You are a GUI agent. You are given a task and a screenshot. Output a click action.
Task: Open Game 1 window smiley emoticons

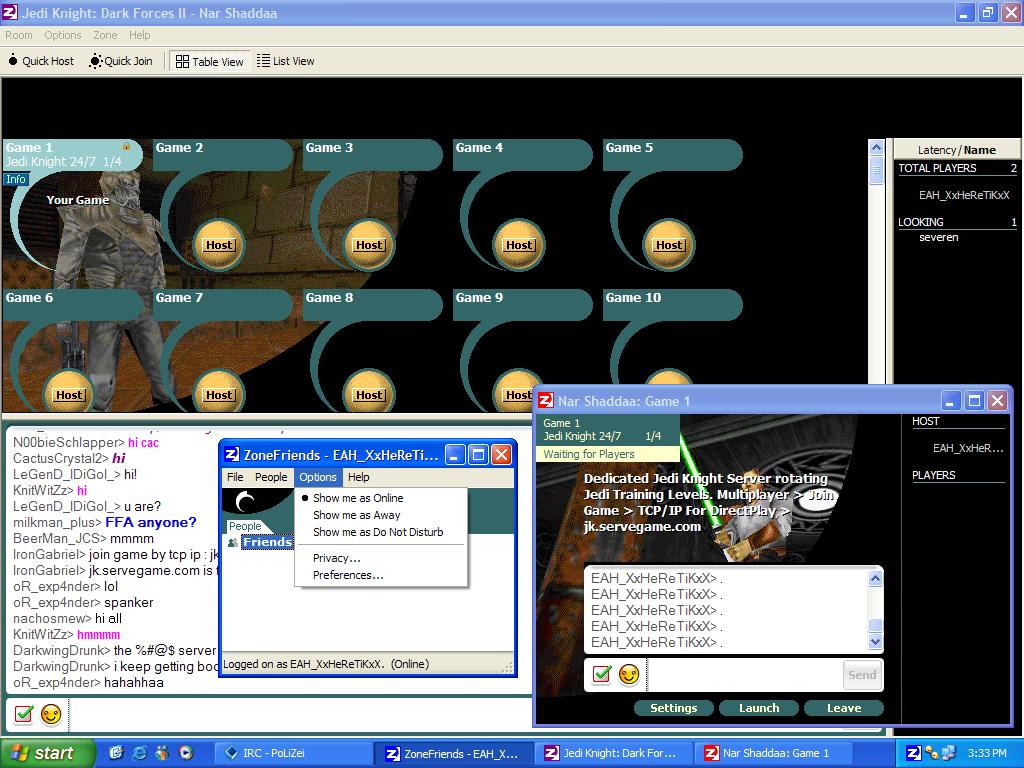[629, 674]
